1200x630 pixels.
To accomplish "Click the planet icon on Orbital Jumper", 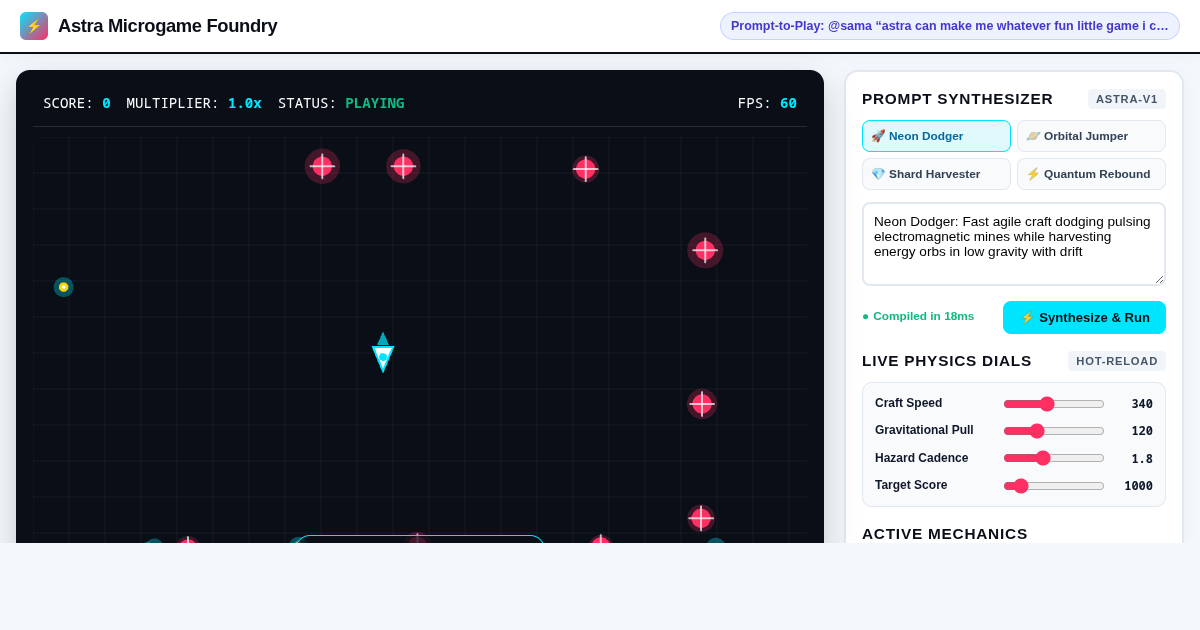I will (x=1033, y=136).
